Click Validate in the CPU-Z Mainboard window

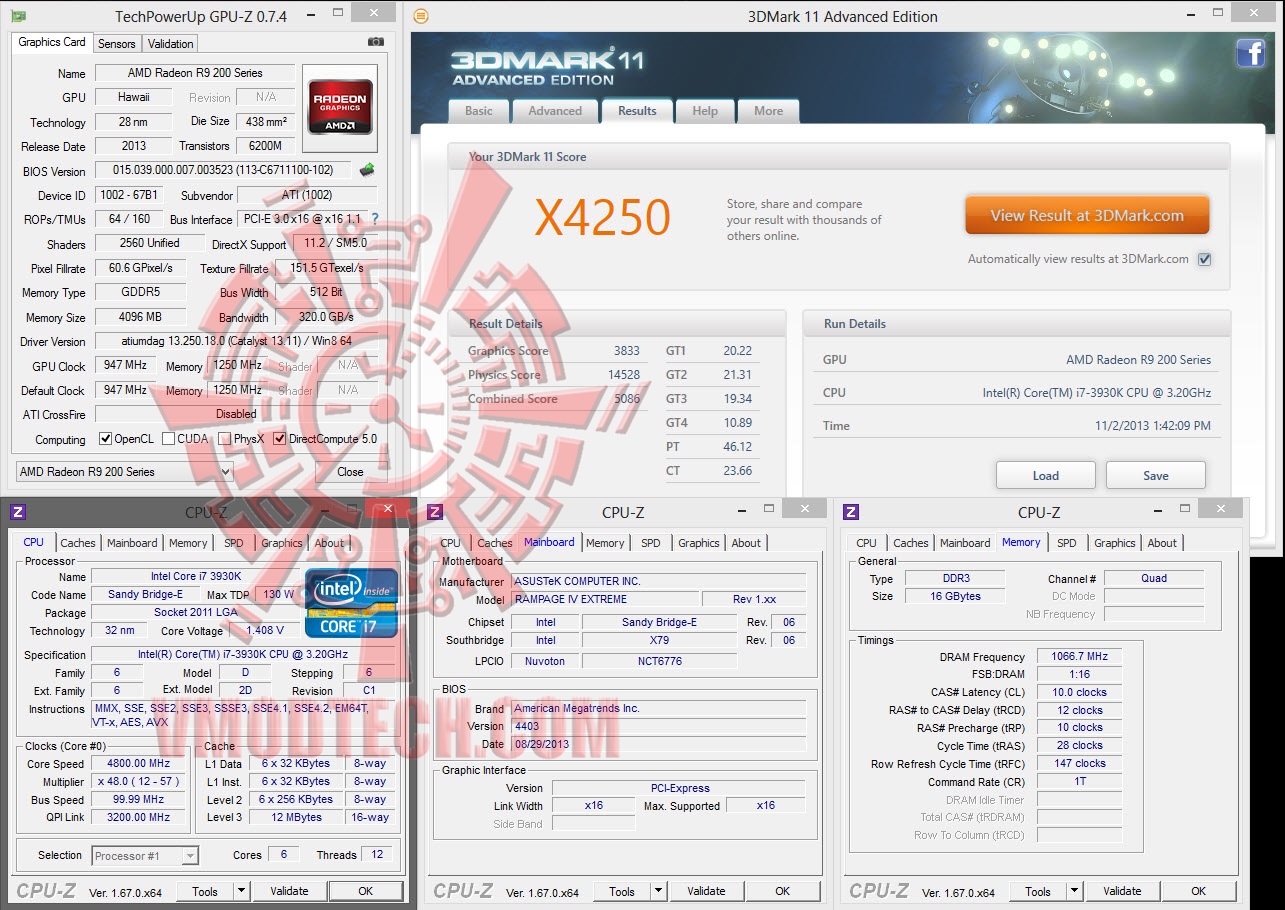[706, 891]
